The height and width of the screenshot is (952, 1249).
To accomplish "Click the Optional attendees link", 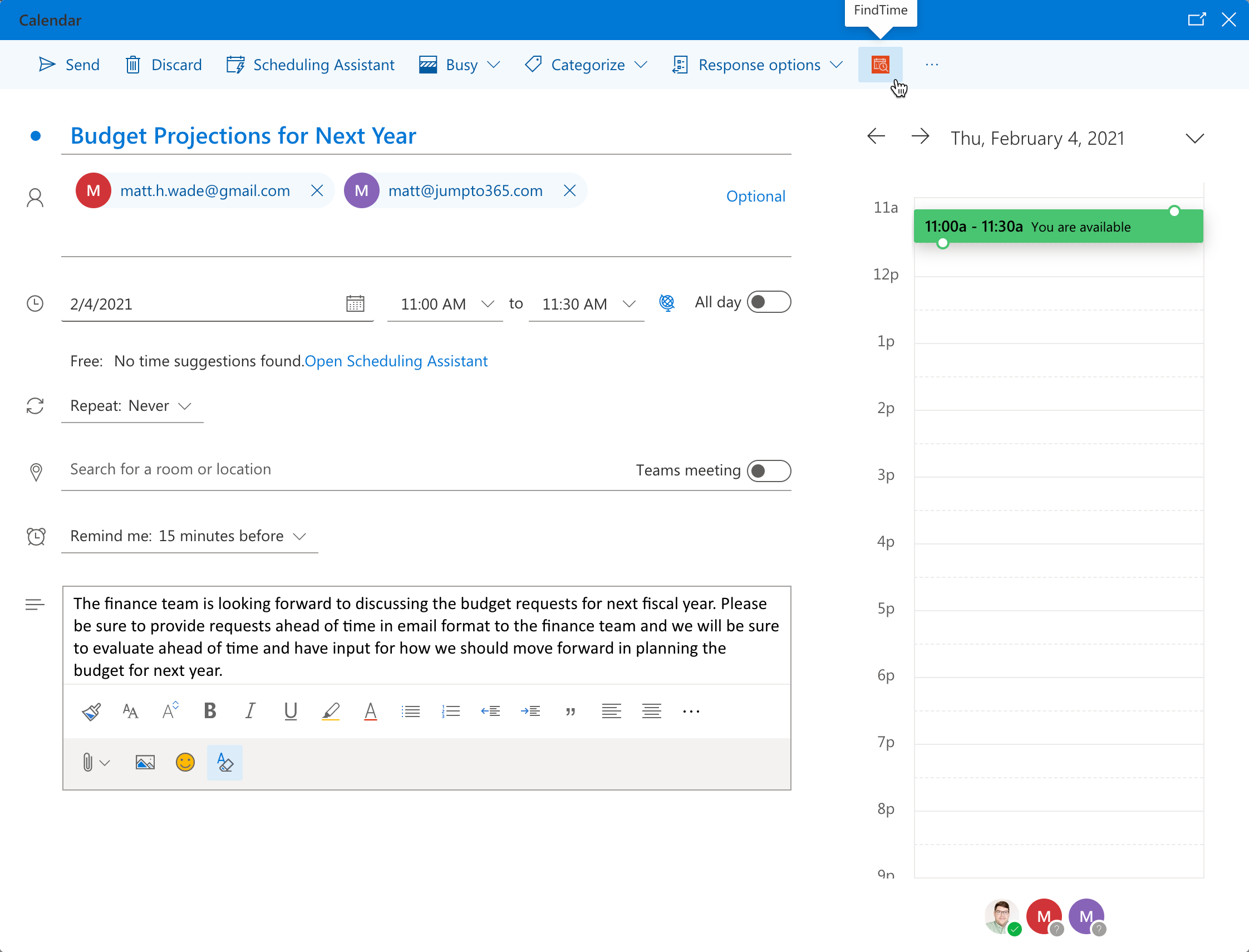I will tap(755, 196).
